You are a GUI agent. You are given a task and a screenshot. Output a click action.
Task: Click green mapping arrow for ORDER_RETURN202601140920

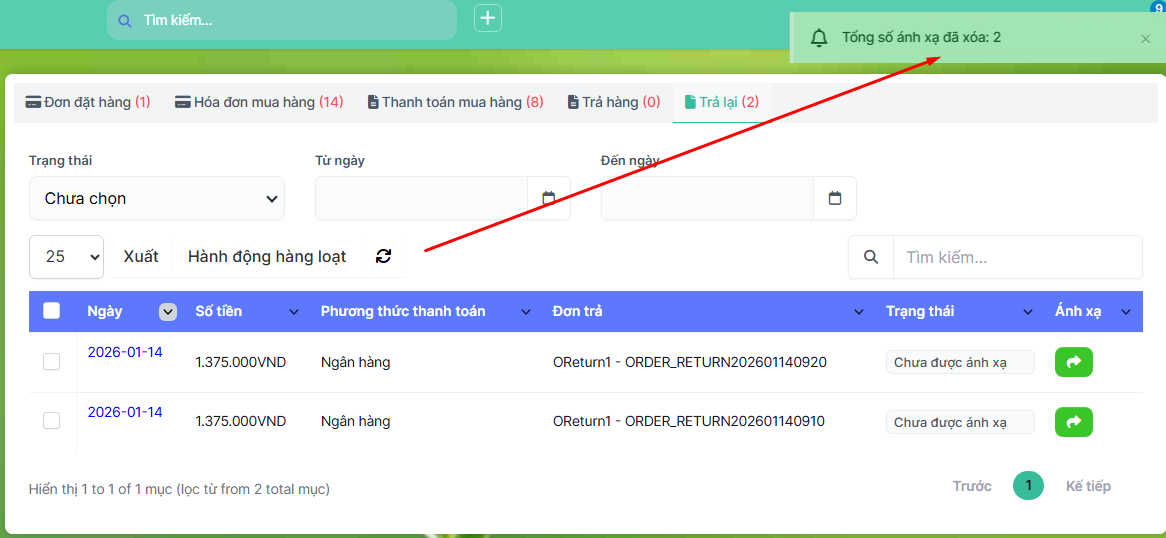[x=1073, y=362]
